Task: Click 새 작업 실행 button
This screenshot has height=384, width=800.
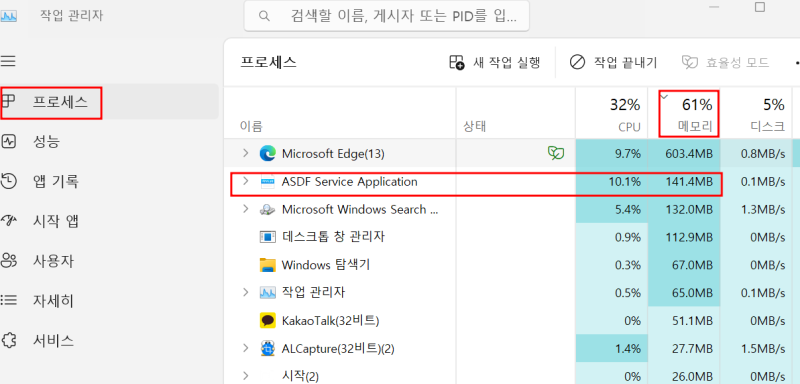Action: 494,63
